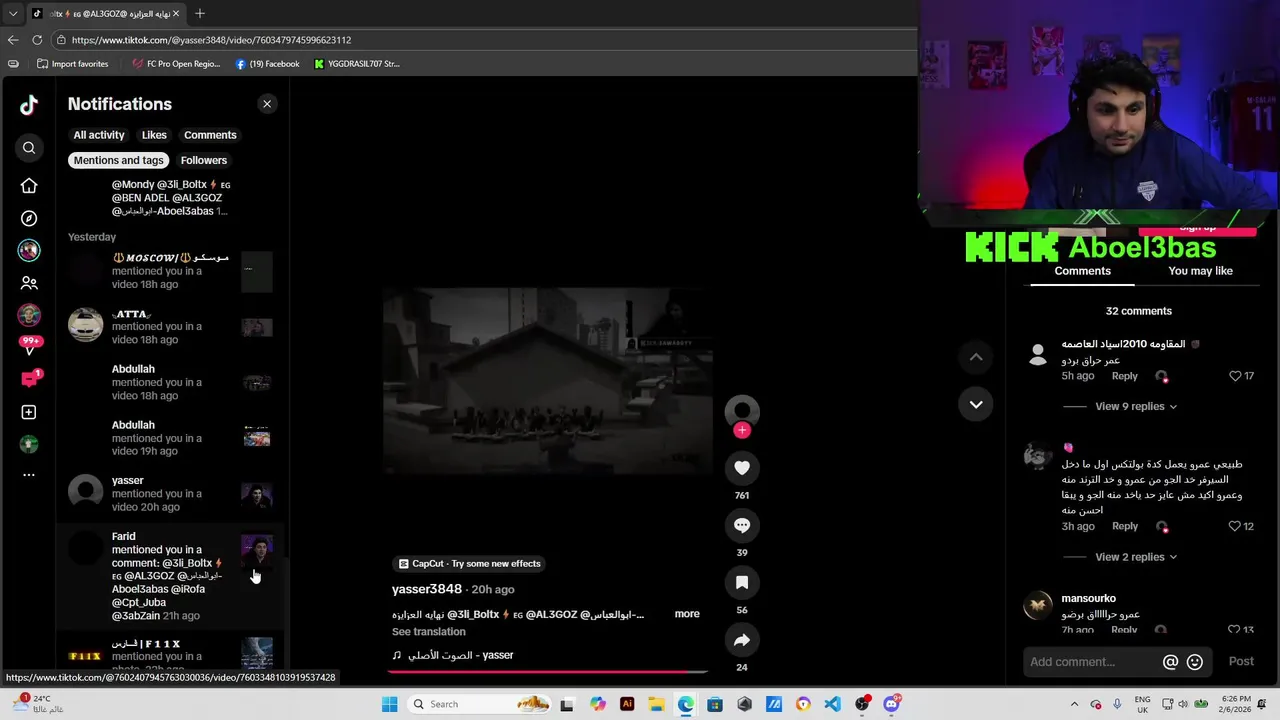Like the comment with 12 likes
Screen dimensions: 1280x720
1235,526
